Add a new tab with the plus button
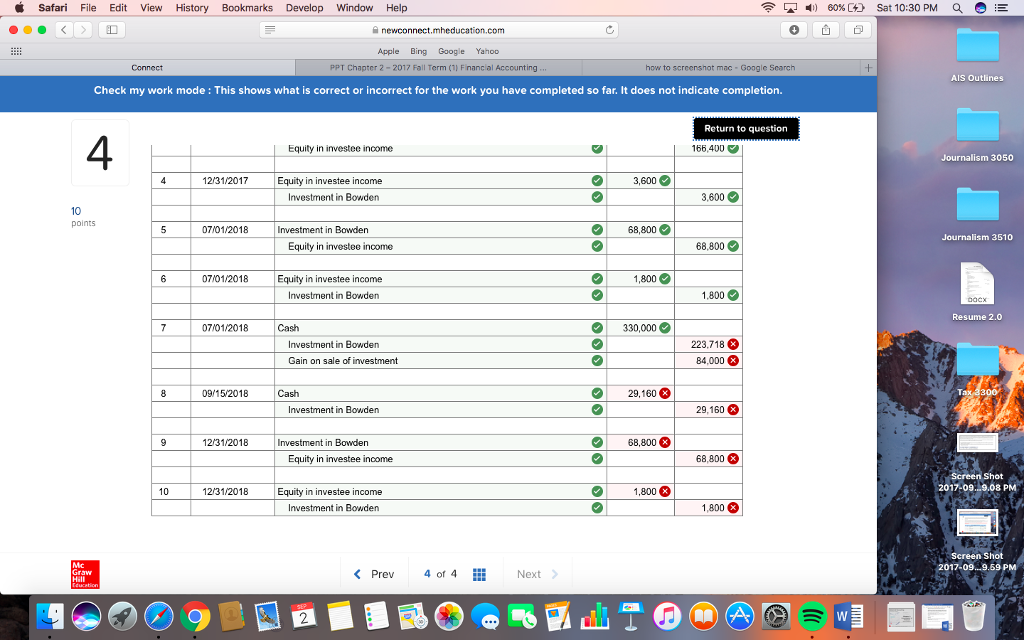The image size is (1024, 640). (869, 68)
